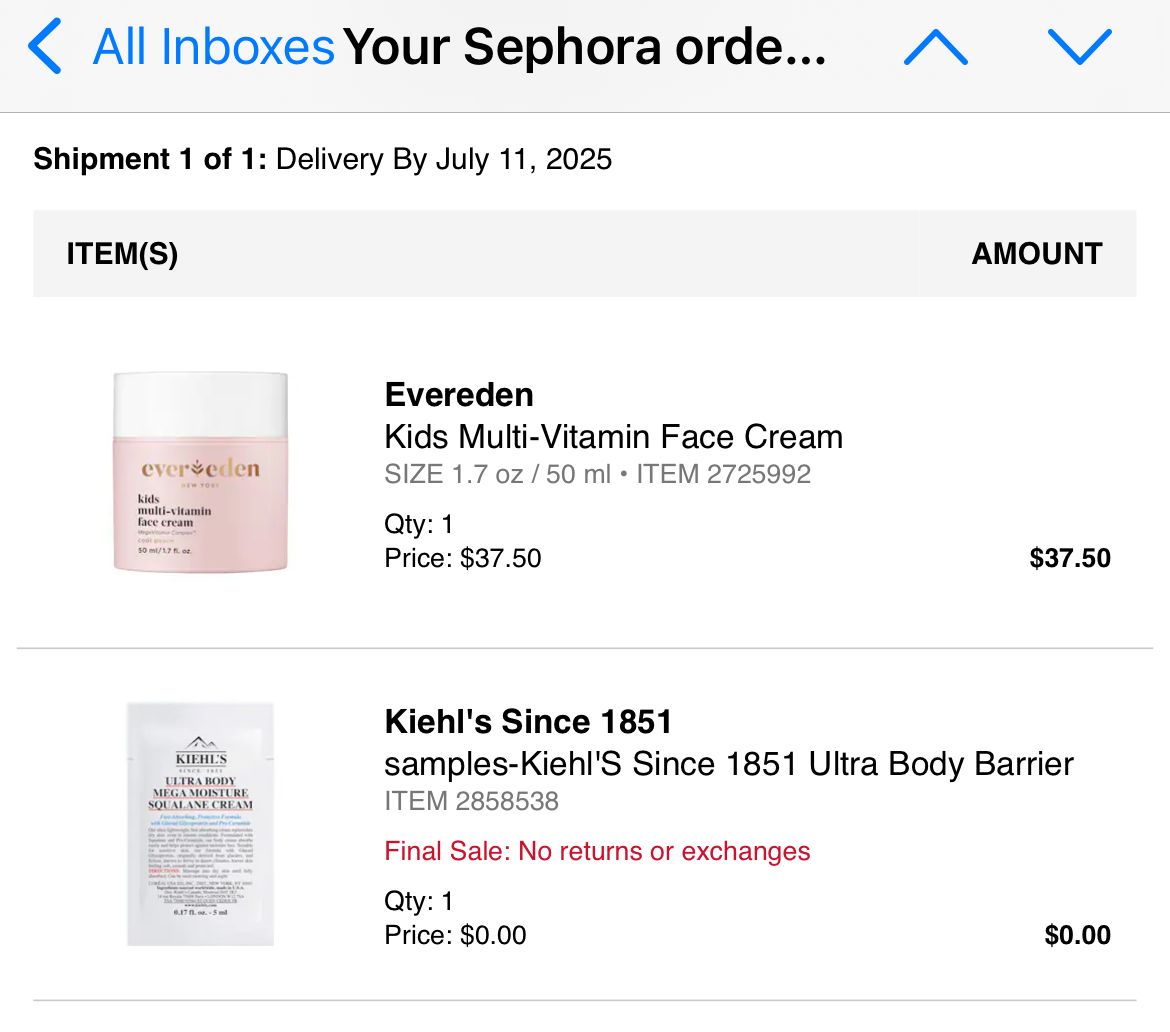Click 'Delivery By July 11, 2025' text

click(443, 159)
